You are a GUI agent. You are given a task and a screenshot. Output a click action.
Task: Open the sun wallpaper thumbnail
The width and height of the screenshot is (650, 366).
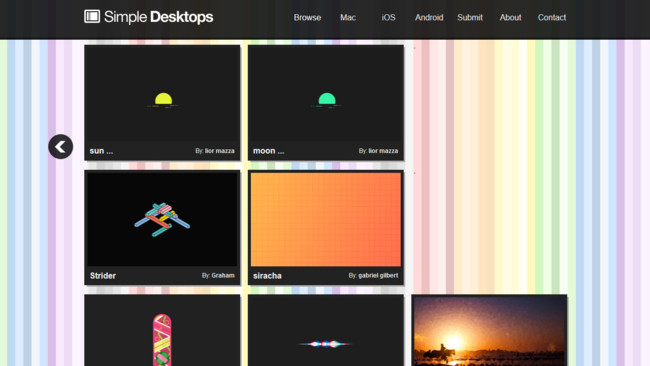162,94
